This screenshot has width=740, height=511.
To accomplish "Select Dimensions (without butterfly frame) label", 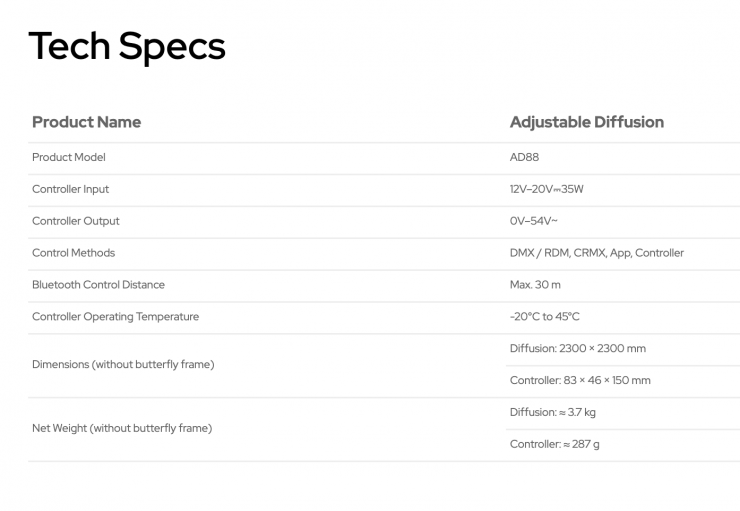I will [x=123, y=364].
